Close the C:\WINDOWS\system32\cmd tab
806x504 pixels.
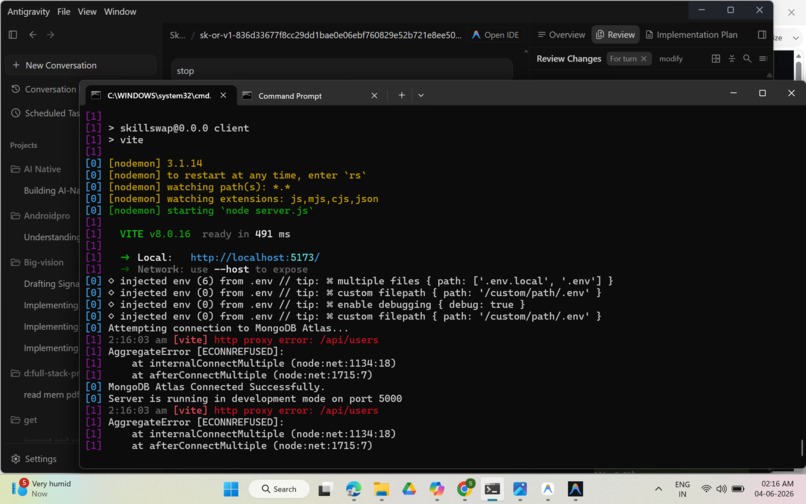[x=223, y=95]
